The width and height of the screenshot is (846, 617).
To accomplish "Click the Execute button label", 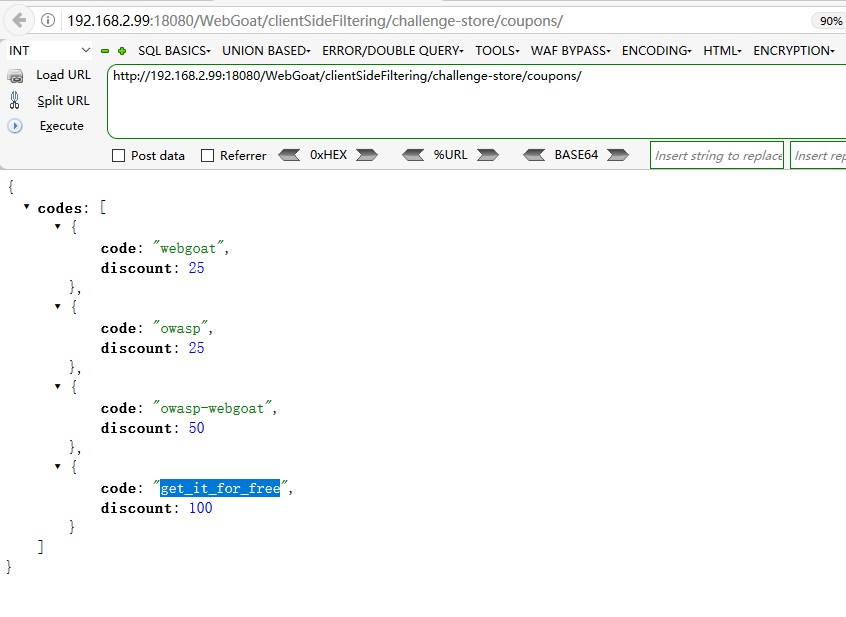I will (x=62, y=126).
